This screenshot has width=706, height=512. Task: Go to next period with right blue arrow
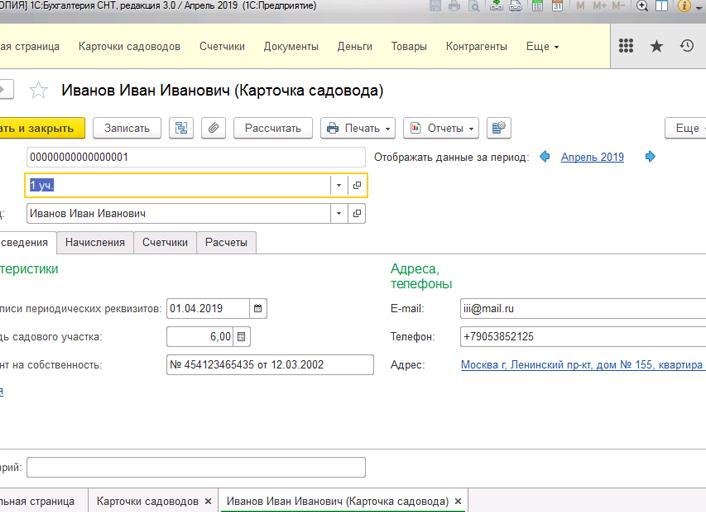click(650, 156)
